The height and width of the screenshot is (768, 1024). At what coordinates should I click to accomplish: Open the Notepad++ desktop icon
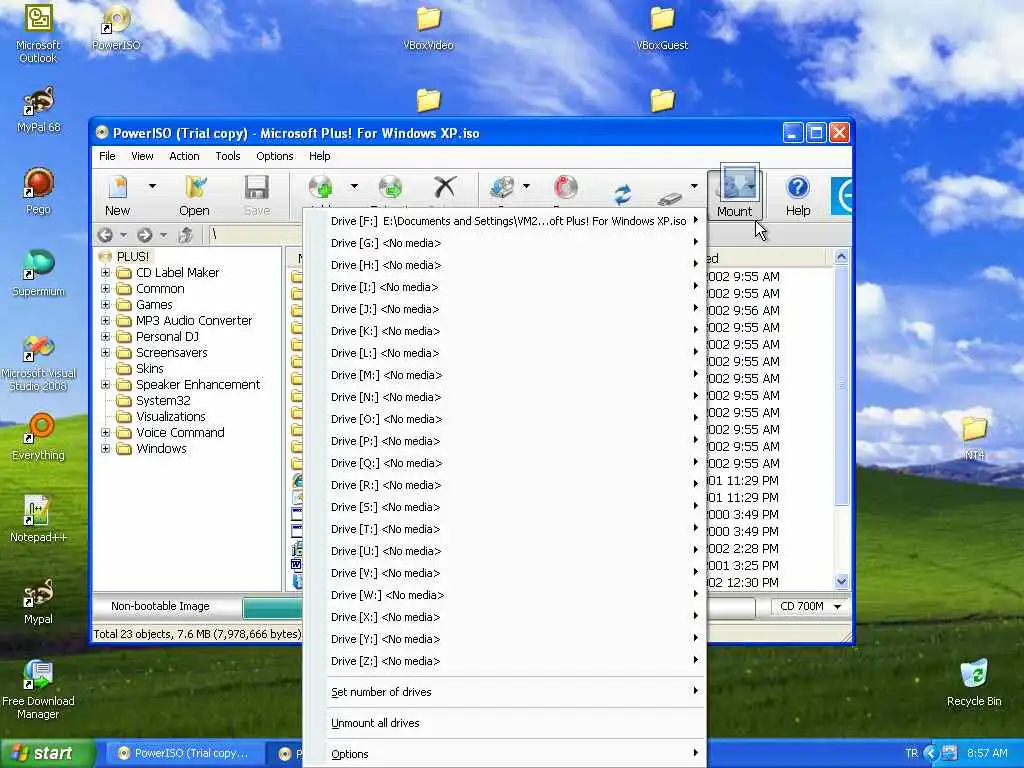[38, 519]
